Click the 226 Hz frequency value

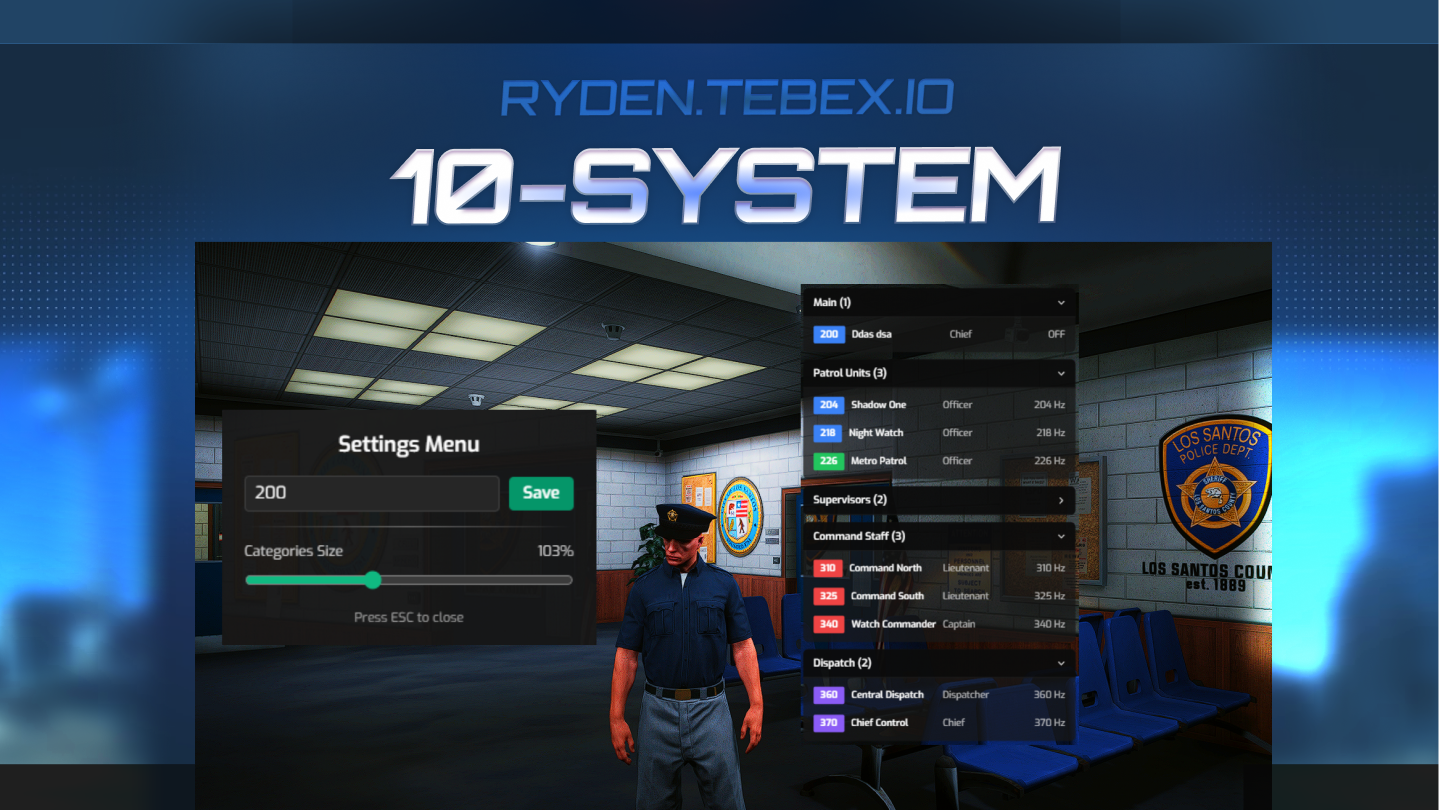tap(1050, 461)
